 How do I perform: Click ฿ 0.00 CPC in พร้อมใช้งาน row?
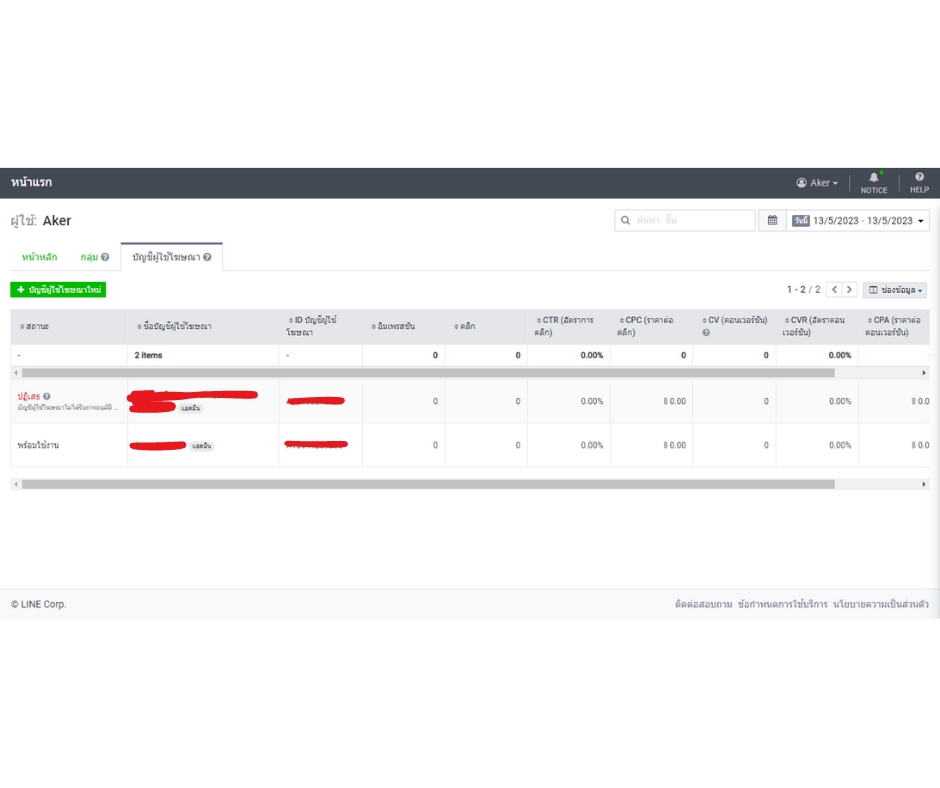click(674, 446)
